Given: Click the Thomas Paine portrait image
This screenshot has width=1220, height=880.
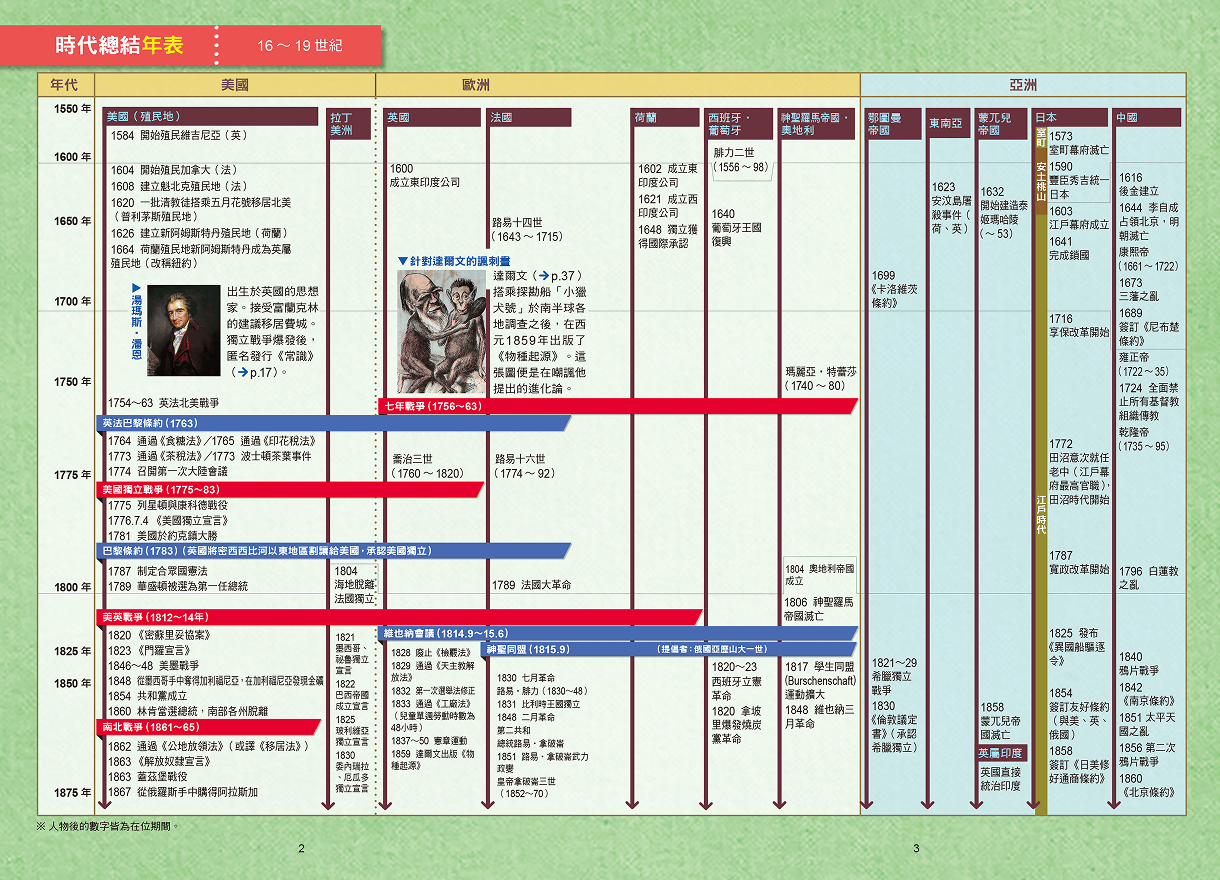Looking at the screenshot, I should tap(185, 330).
